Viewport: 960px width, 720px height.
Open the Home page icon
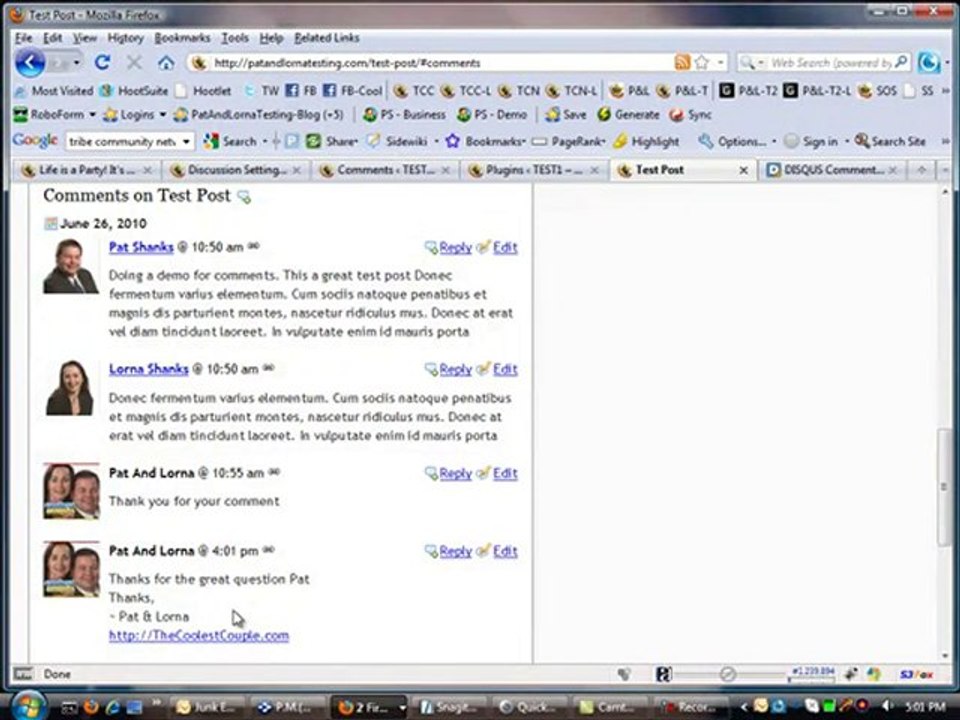coord(165,63)
